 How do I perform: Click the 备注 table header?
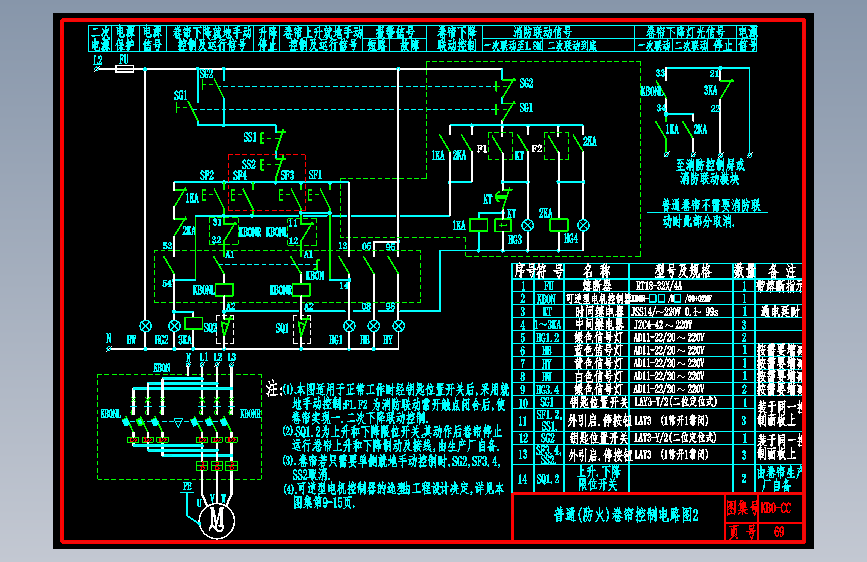(x=781, y=271)
